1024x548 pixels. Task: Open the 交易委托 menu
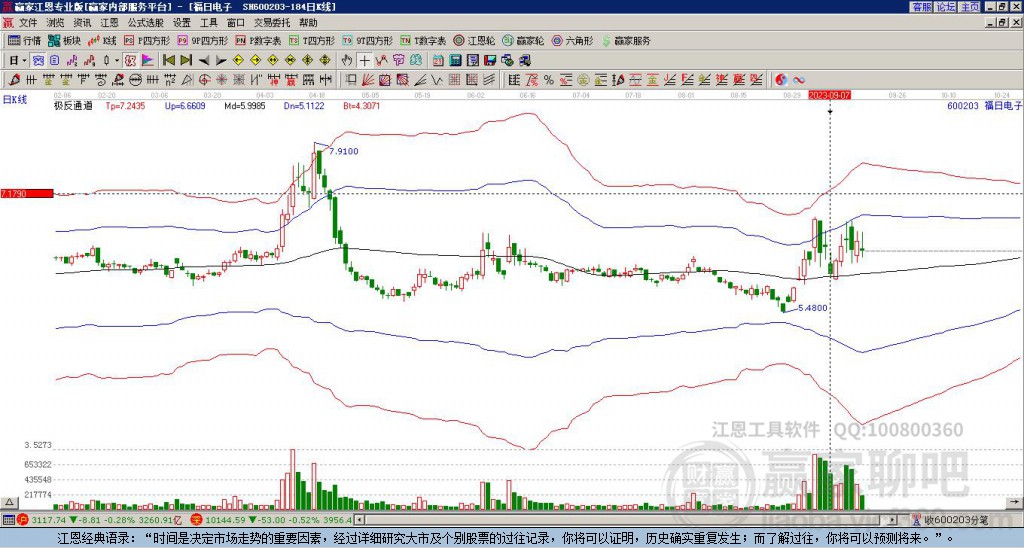272,23
